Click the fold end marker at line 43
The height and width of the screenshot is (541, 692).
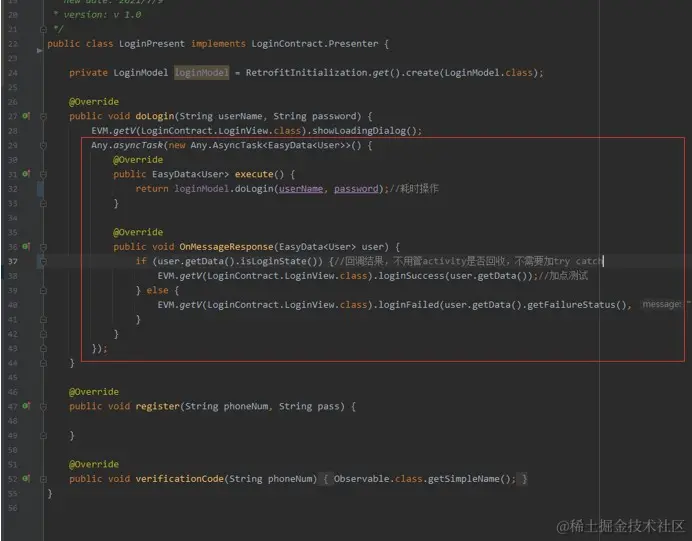pyautogui.click(x=43, y=349)
